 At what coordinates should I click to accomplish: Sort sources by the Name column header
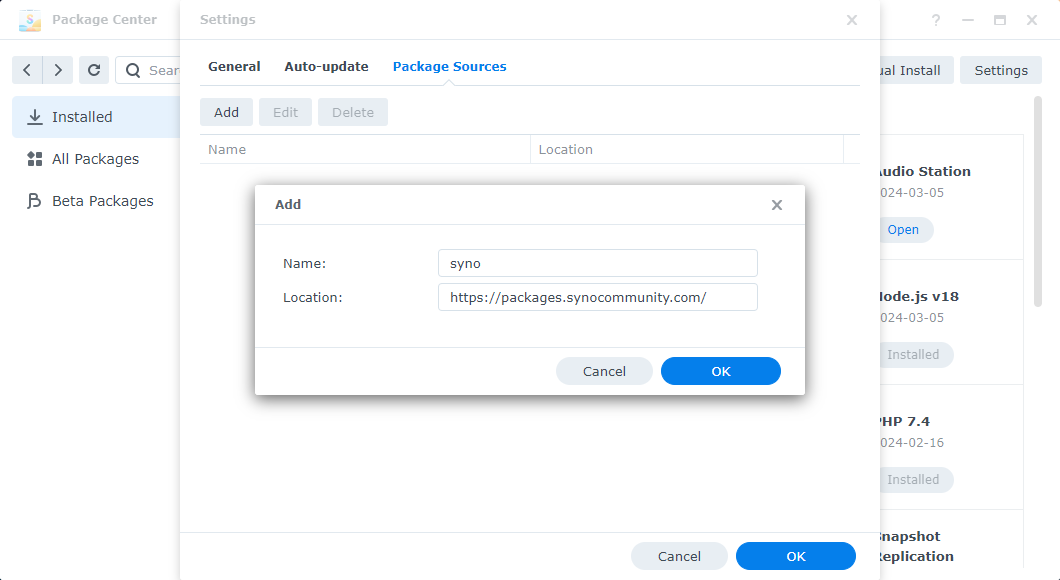[227, 149]
